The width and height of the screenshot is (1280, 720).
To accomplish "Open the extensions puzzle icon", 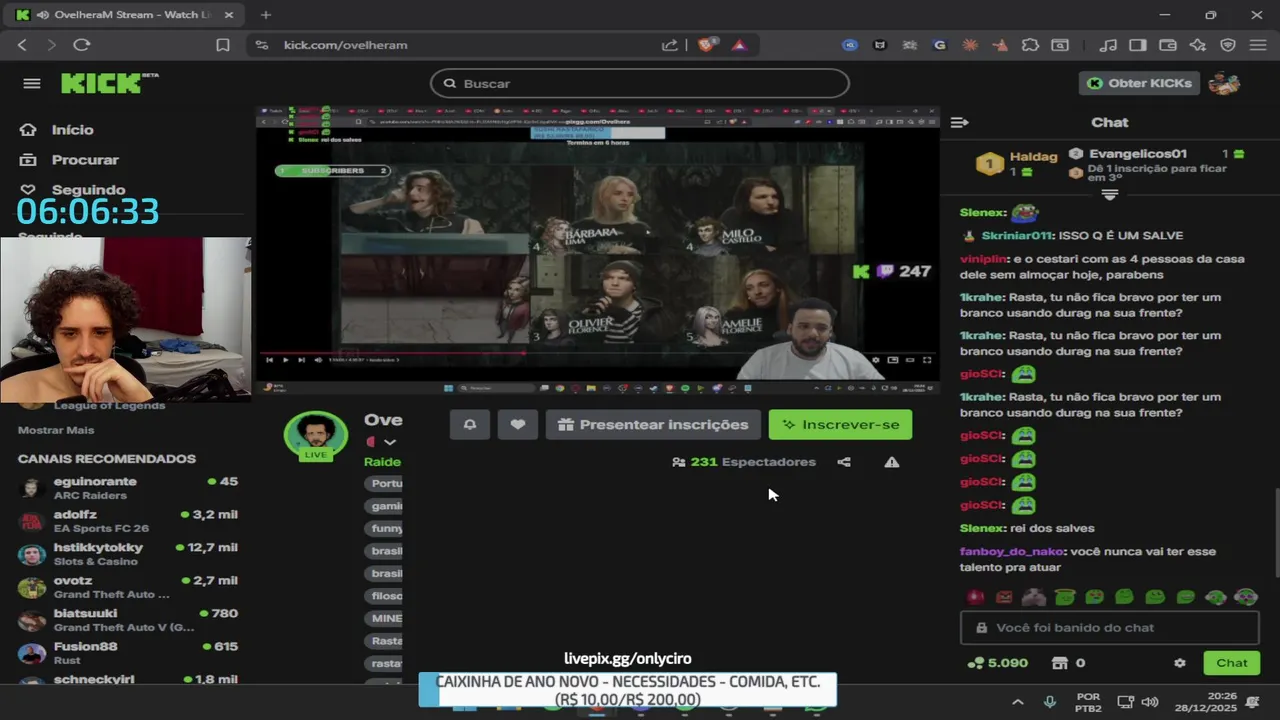I will click(1030, 45).
